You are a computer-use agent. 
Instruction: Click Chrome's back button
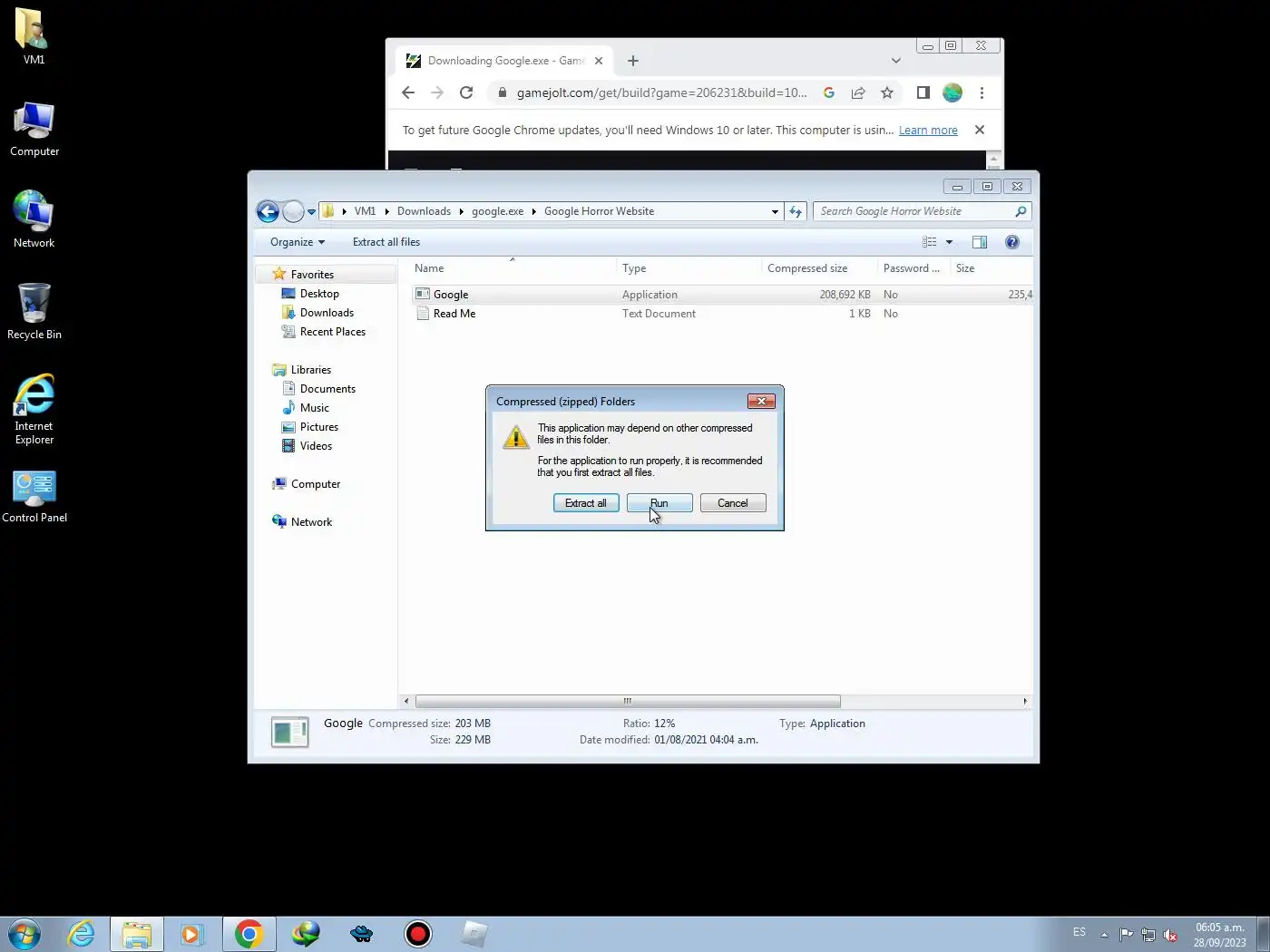coord(408,92)
